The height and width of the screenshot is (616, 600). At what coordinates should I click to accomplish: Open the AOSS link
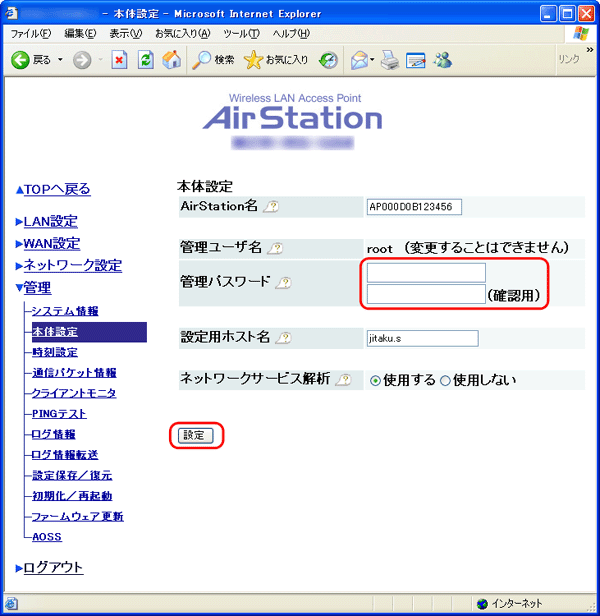click(x=47, y=537)
